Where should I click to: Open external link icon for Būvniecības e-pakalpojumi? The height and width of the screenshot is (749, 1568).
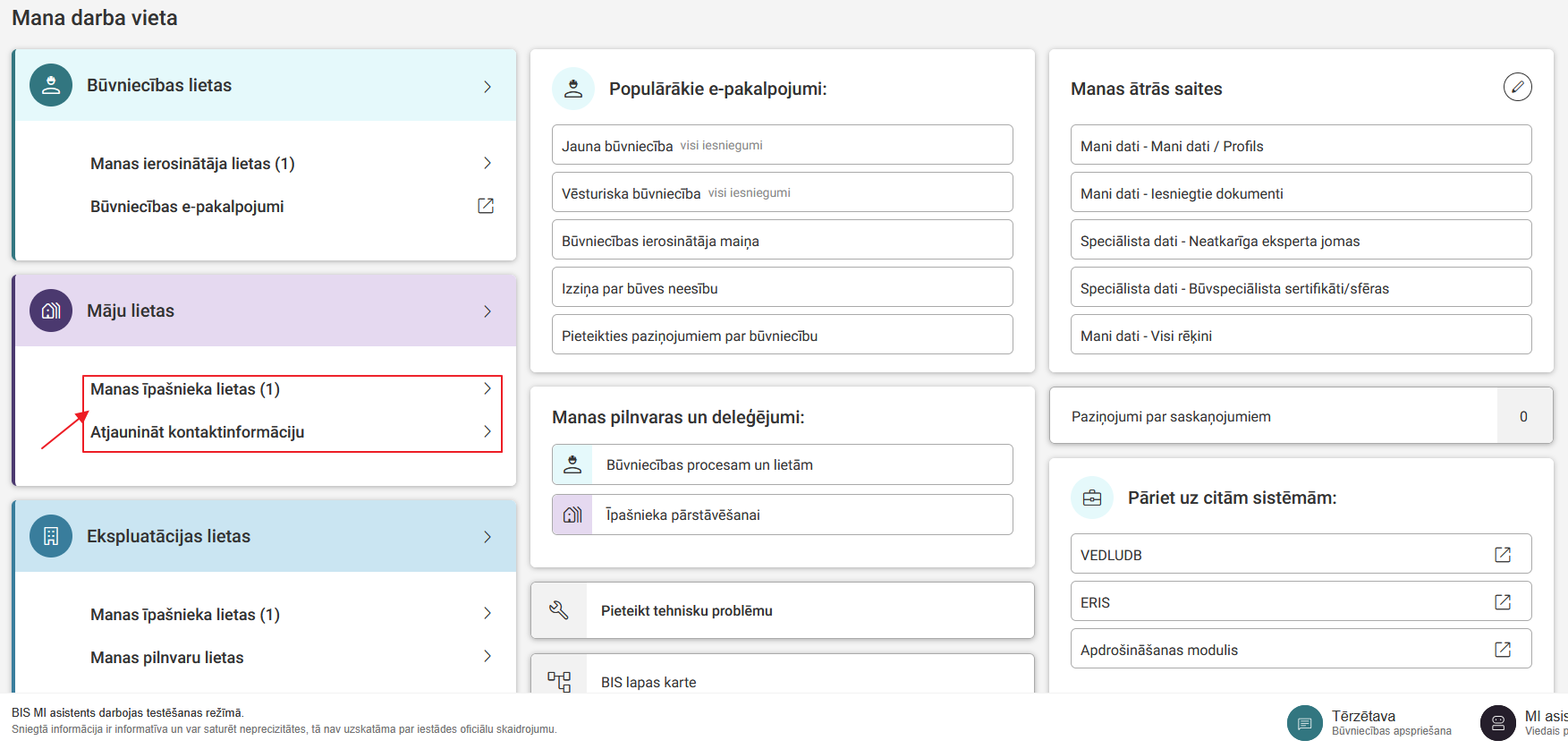[486, 206]
